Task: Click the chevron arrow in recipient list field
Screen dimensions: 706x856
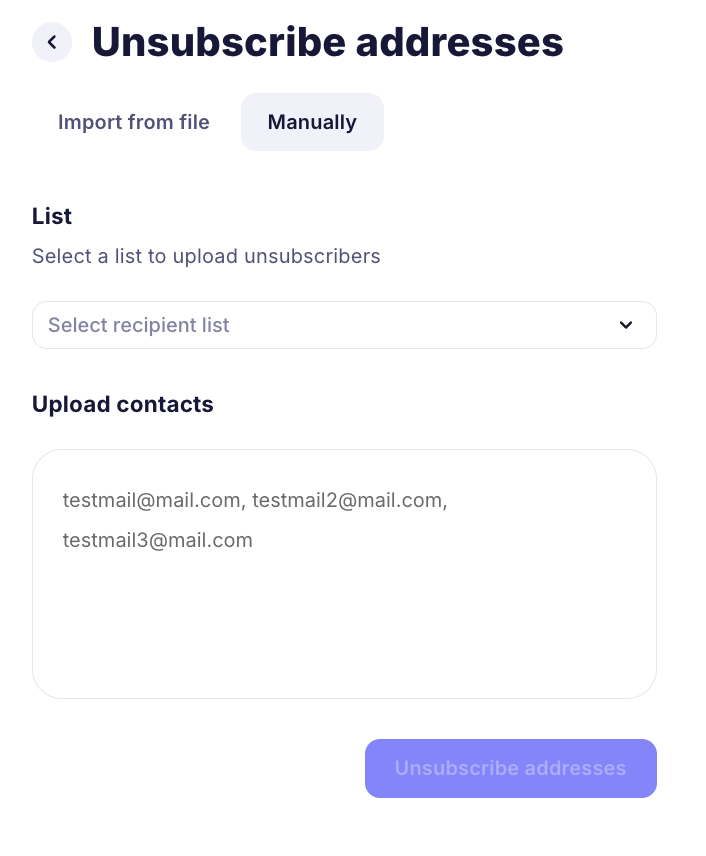Action: 626,325
